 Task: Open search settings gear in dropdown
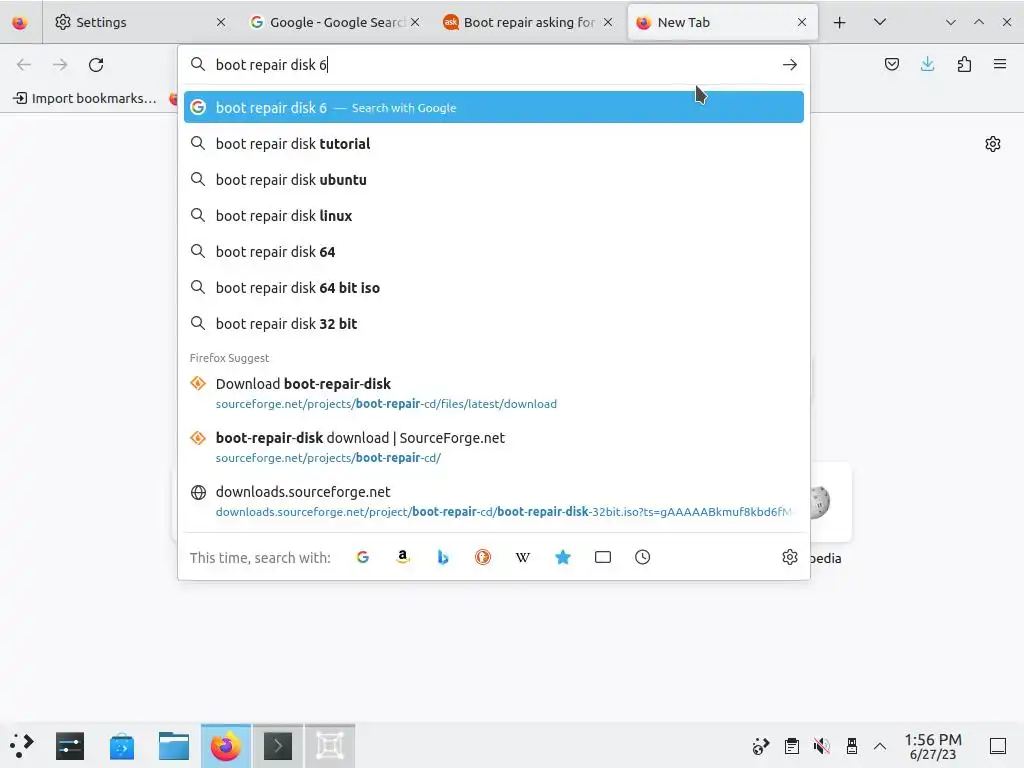click(790, 557)
